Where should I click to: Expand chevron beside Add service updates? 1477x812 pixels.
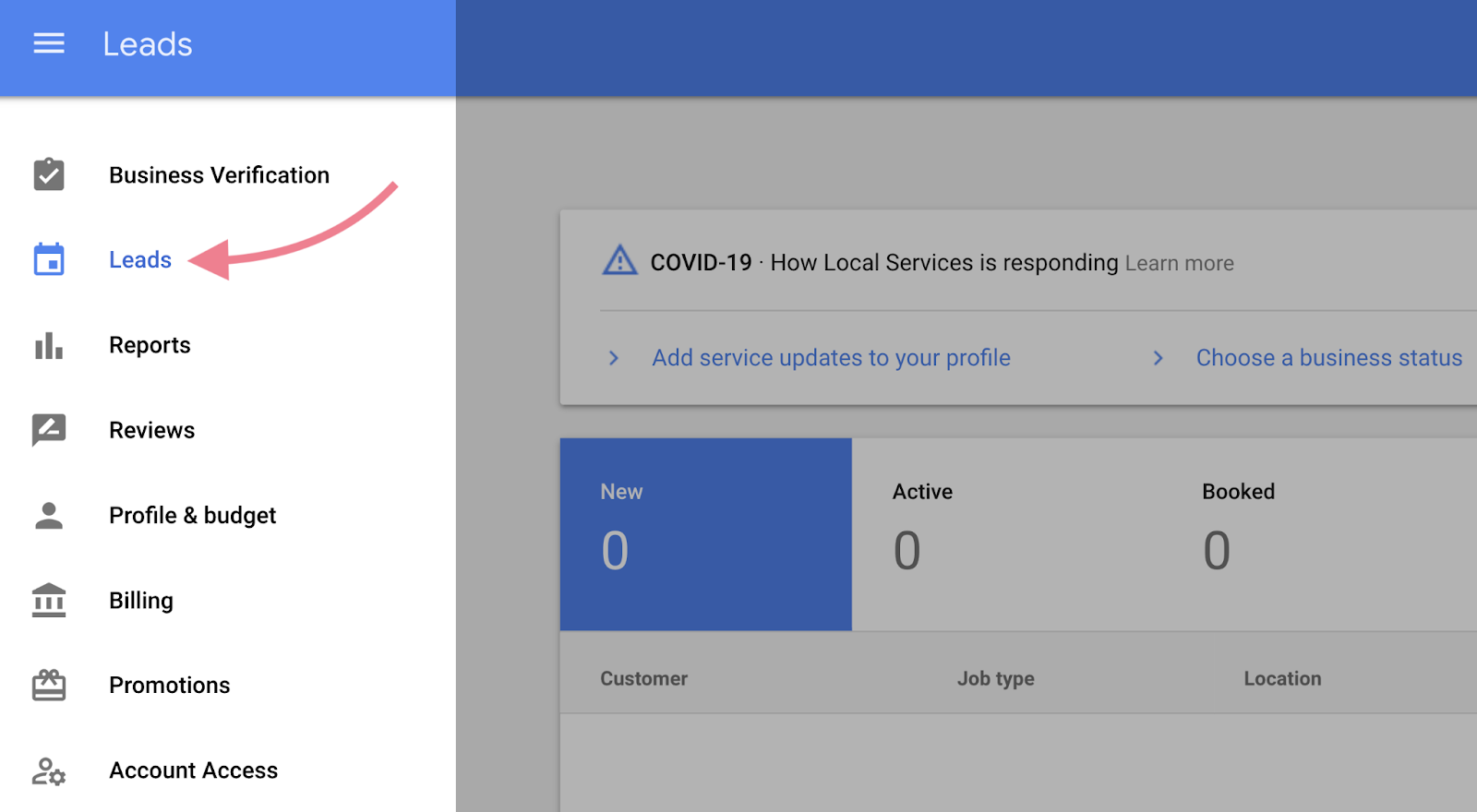pyautogui.click(x=614, y=358)
